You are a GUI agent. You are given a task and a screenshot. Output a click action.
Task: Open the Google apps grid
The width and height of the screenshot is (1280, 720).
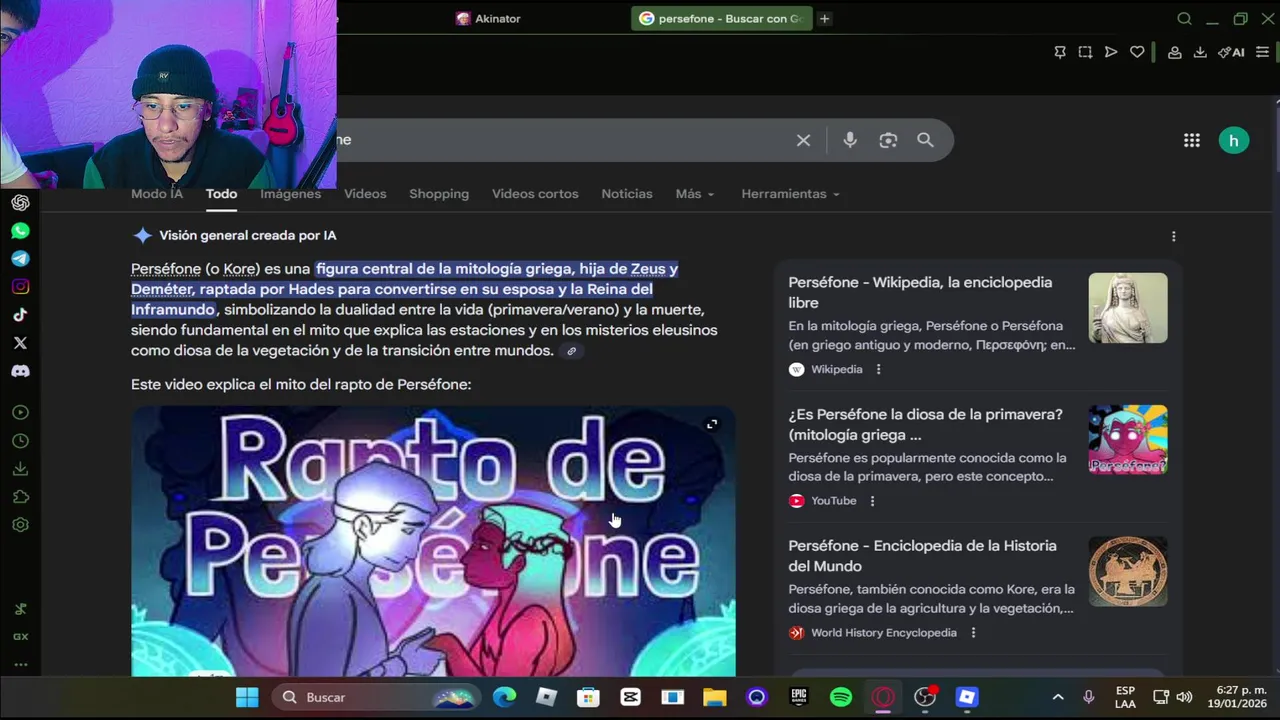tap(1192, 141)
